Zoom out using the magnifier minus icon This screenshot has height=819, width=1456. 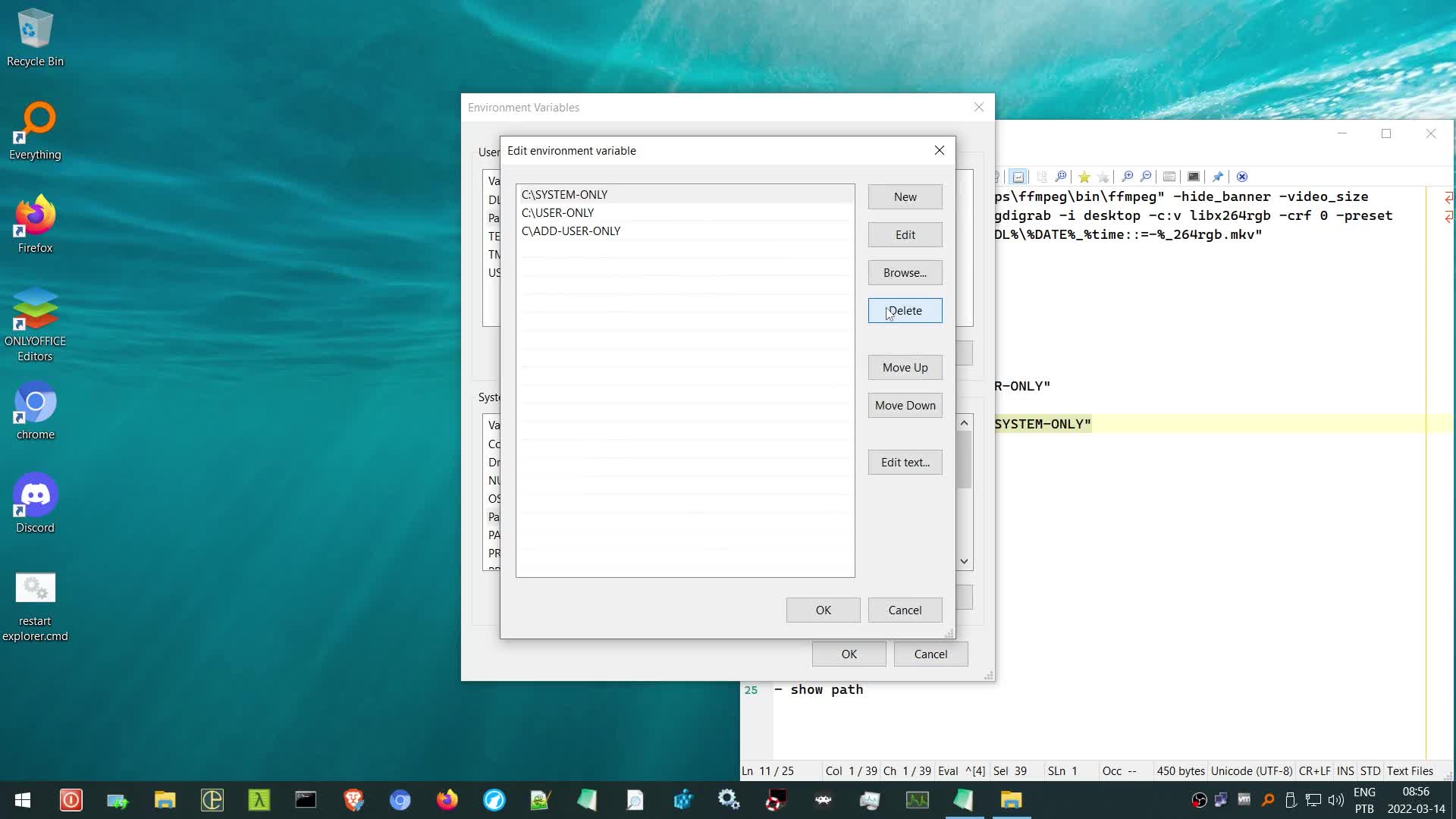(x=1146, y=177)
